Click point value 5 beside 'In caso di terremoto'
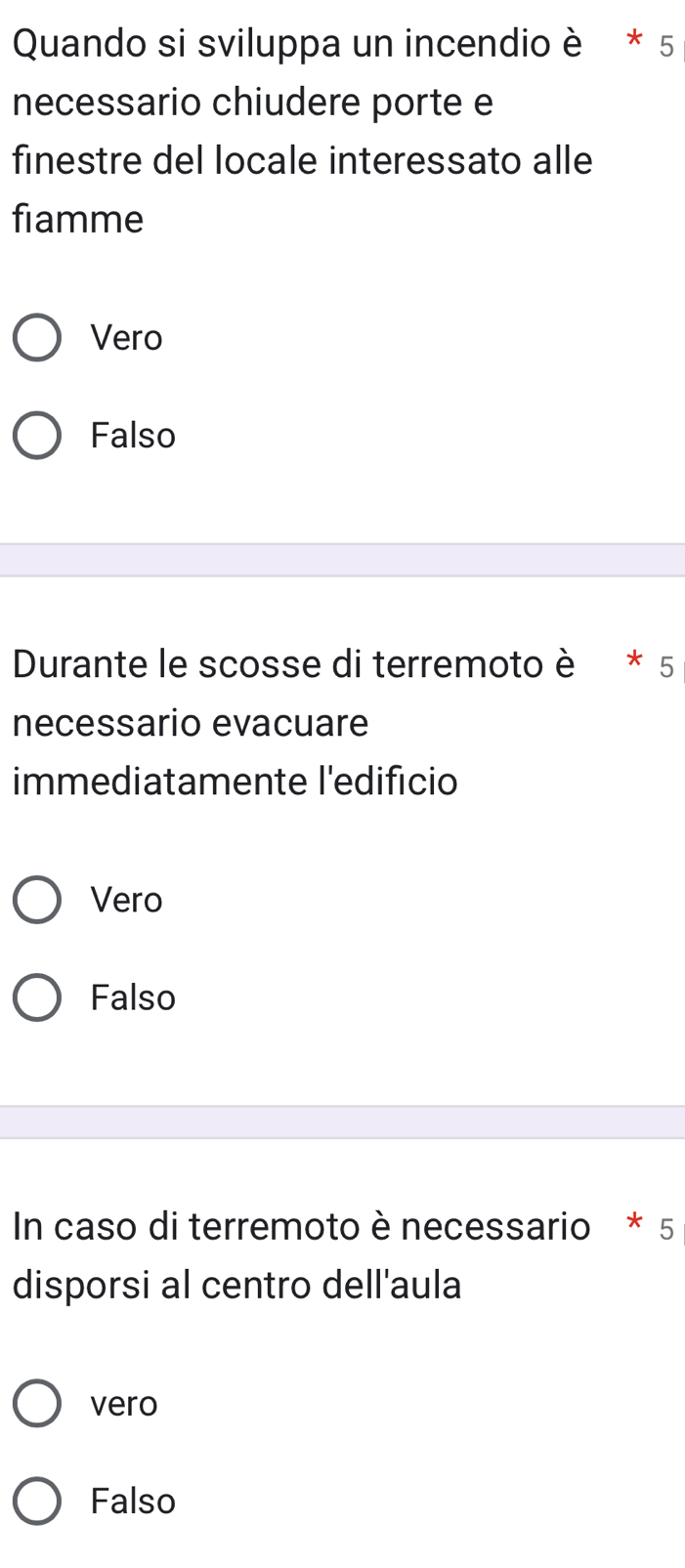685x1568 pixels. [x=666, y=1229]
